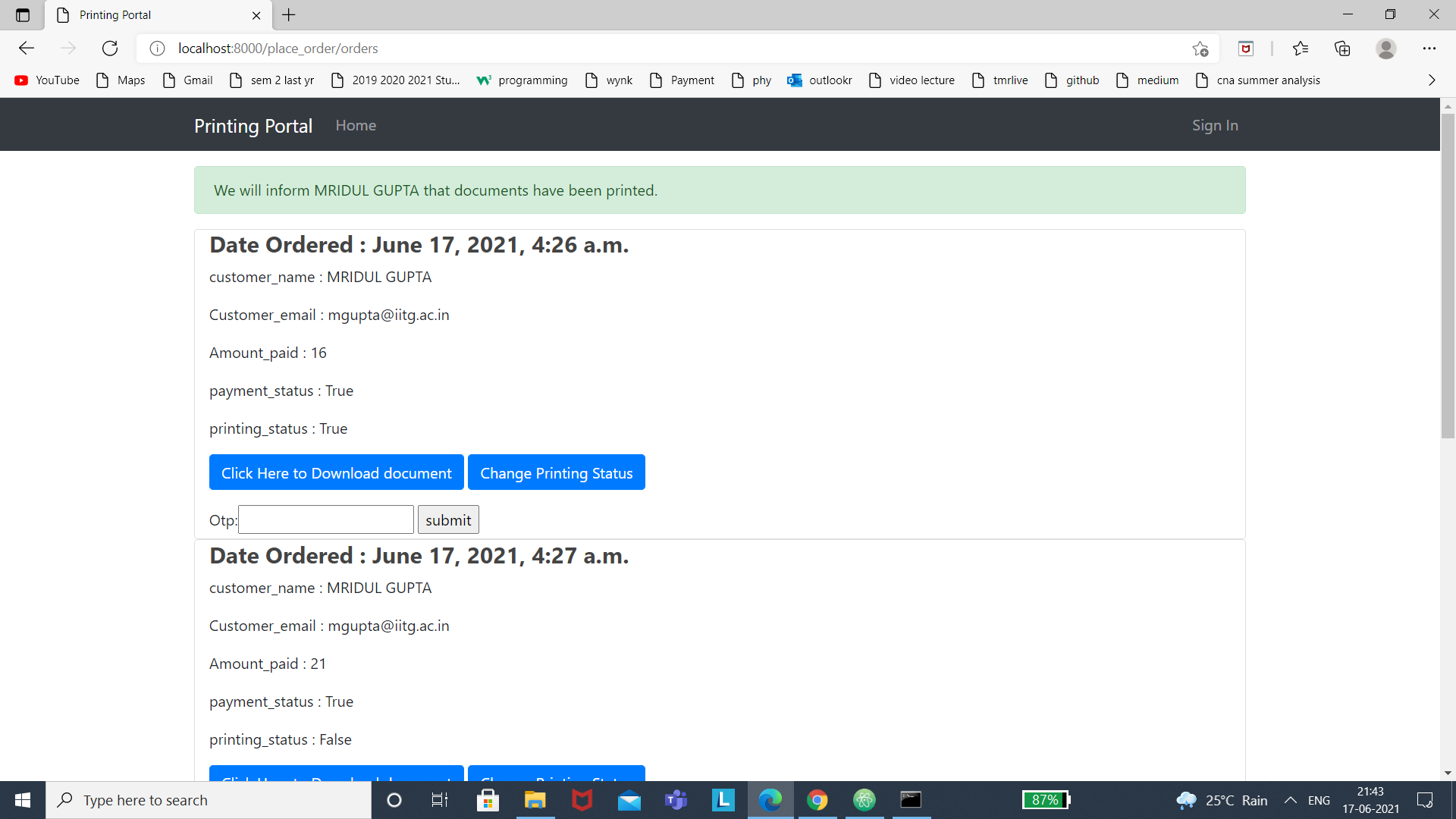Open the github bookmark
This screenshot has width=1456, height=819.
coord(1072,80)
